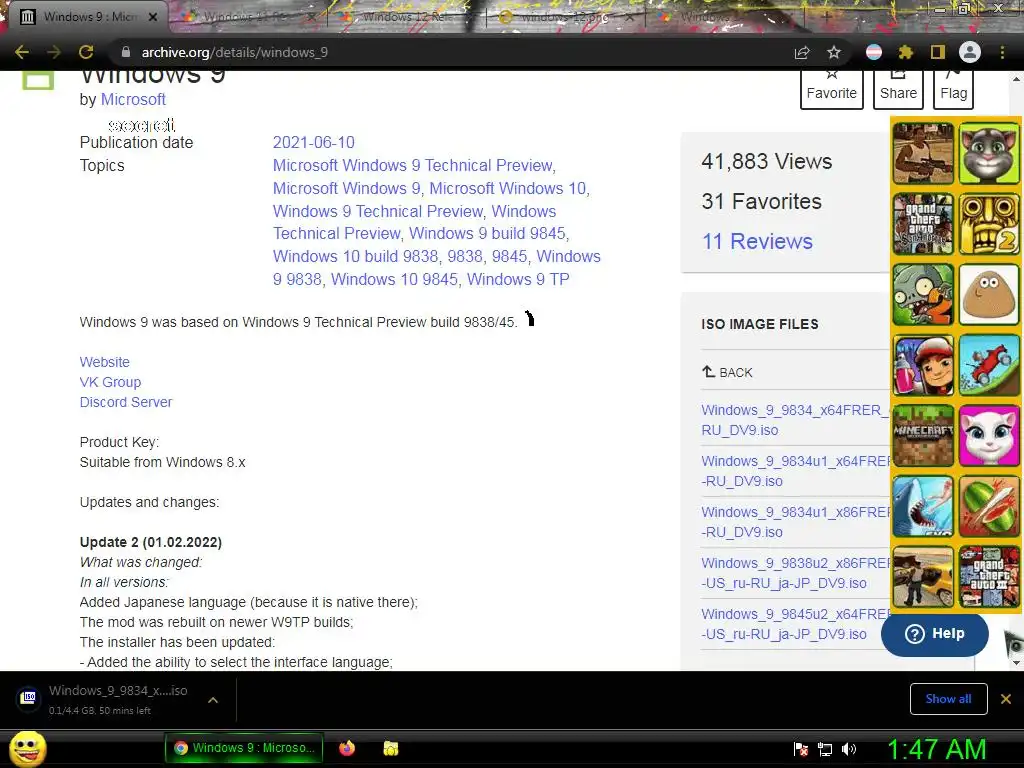Viewport: 1024px width, 768px height.
Task: Open the Hungry Shark game icon
Action: click(923, 506)
